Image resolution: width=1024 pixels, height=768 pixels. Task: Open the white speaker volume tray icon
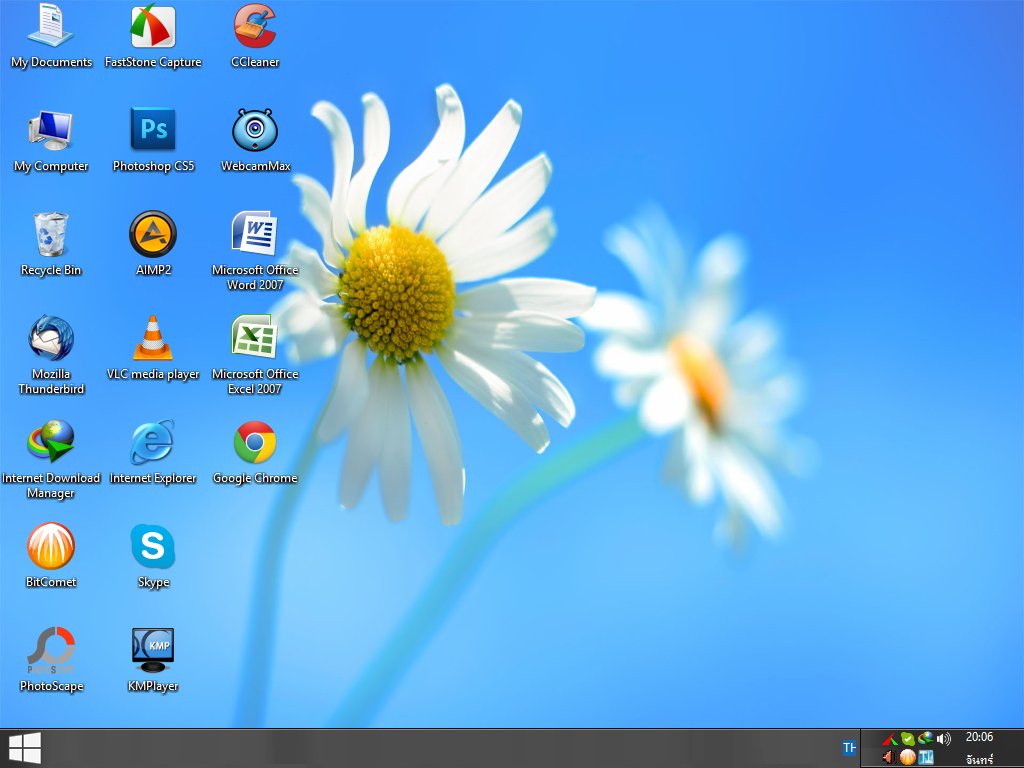pyautogui.click(x=943, y=739)
